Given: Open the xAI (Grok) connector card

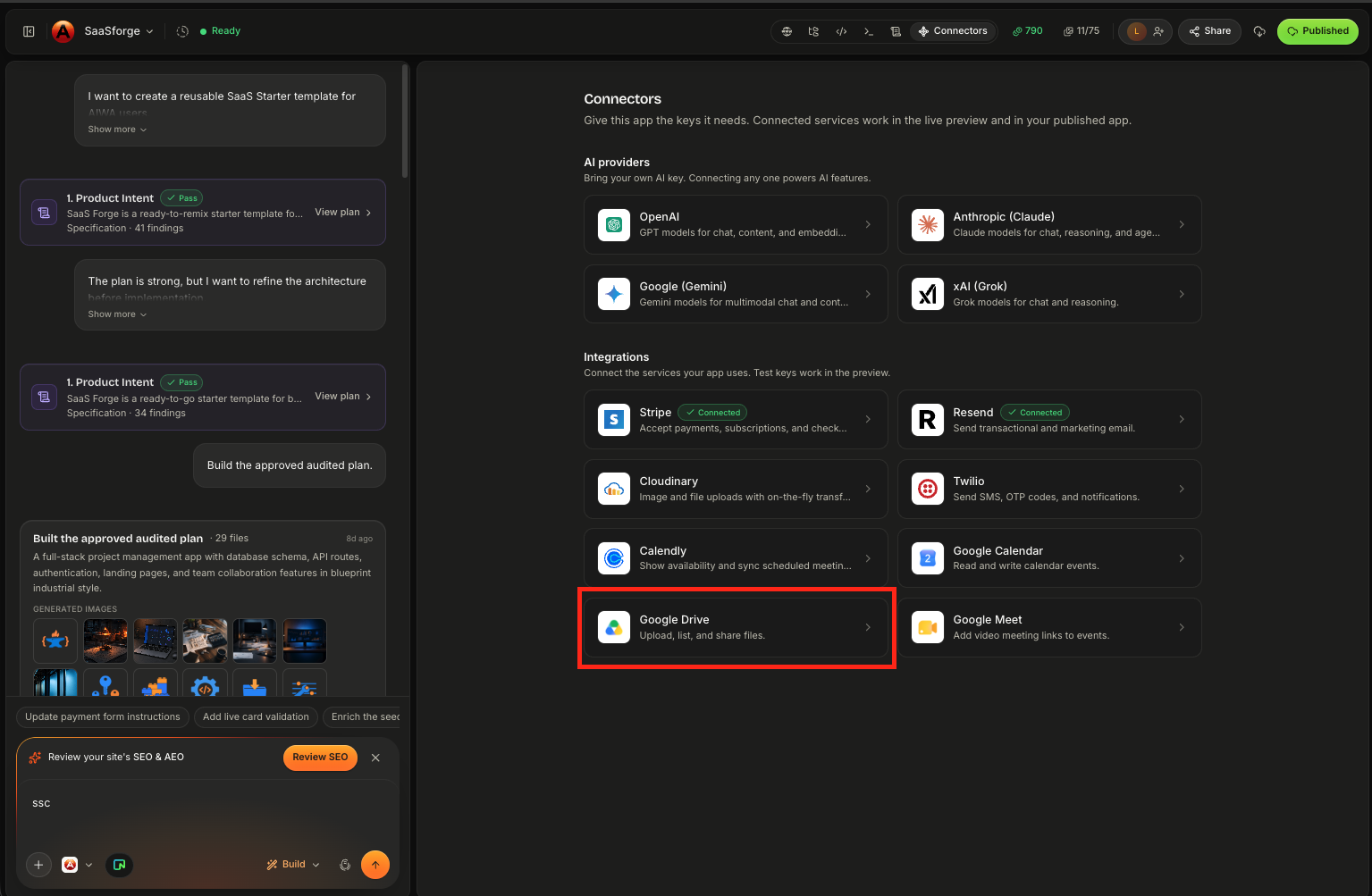Looking at the screenshot, I should pos(1049,295).
